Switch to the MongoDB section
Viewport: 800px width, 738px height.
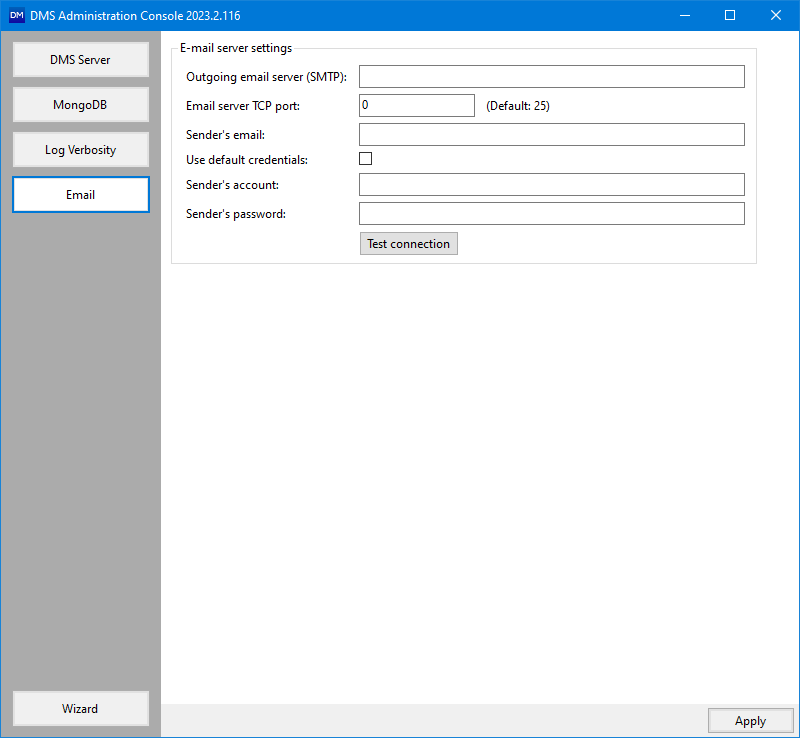coord(81,105)
